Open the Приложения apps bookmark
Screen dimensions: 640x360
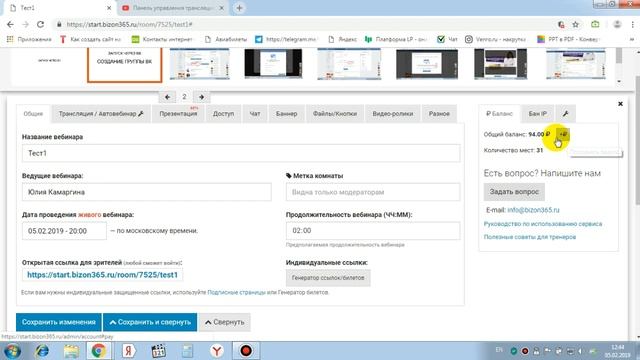(x=29, y=39)
